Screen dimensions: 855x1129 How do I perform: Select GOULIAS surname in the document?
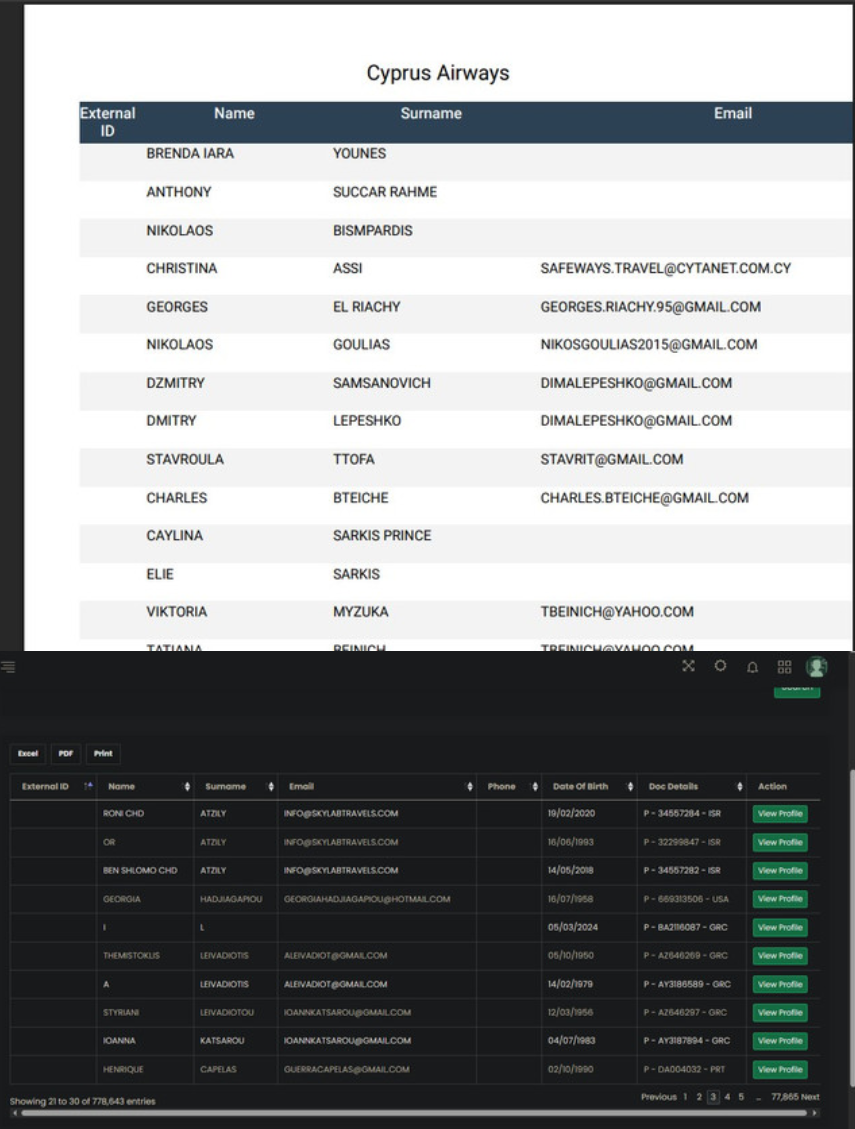point(361,345)
